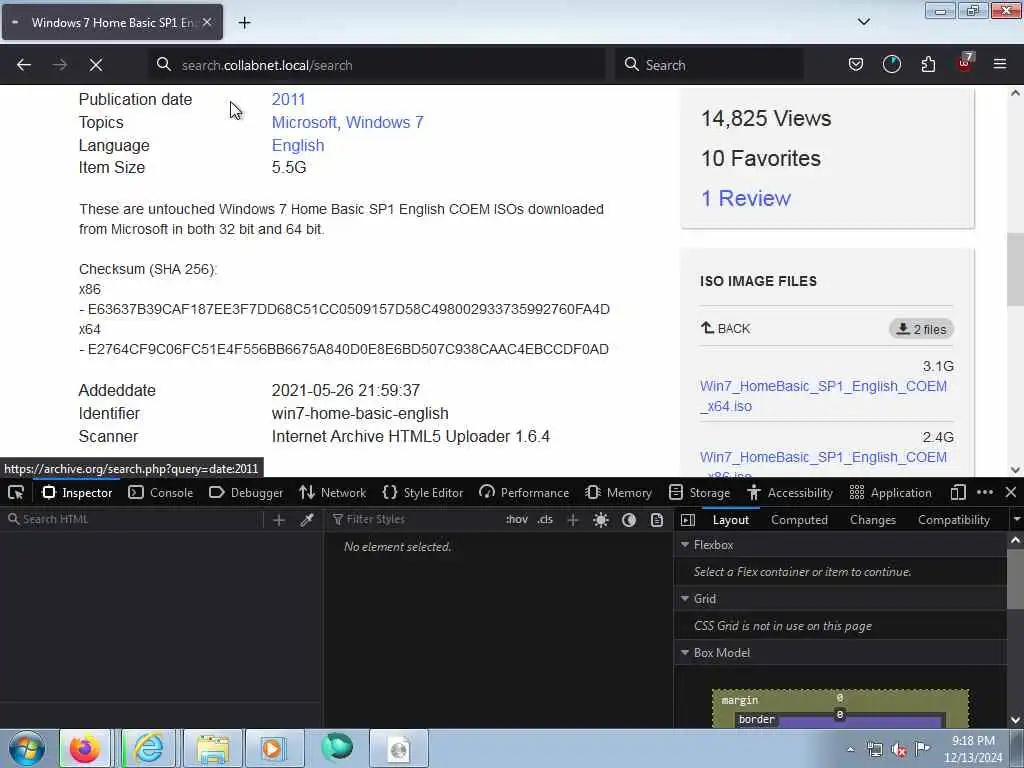Toggle the :hov pseudo-class panel
This screenshot has height=768, width=1024.
point(517,520)
